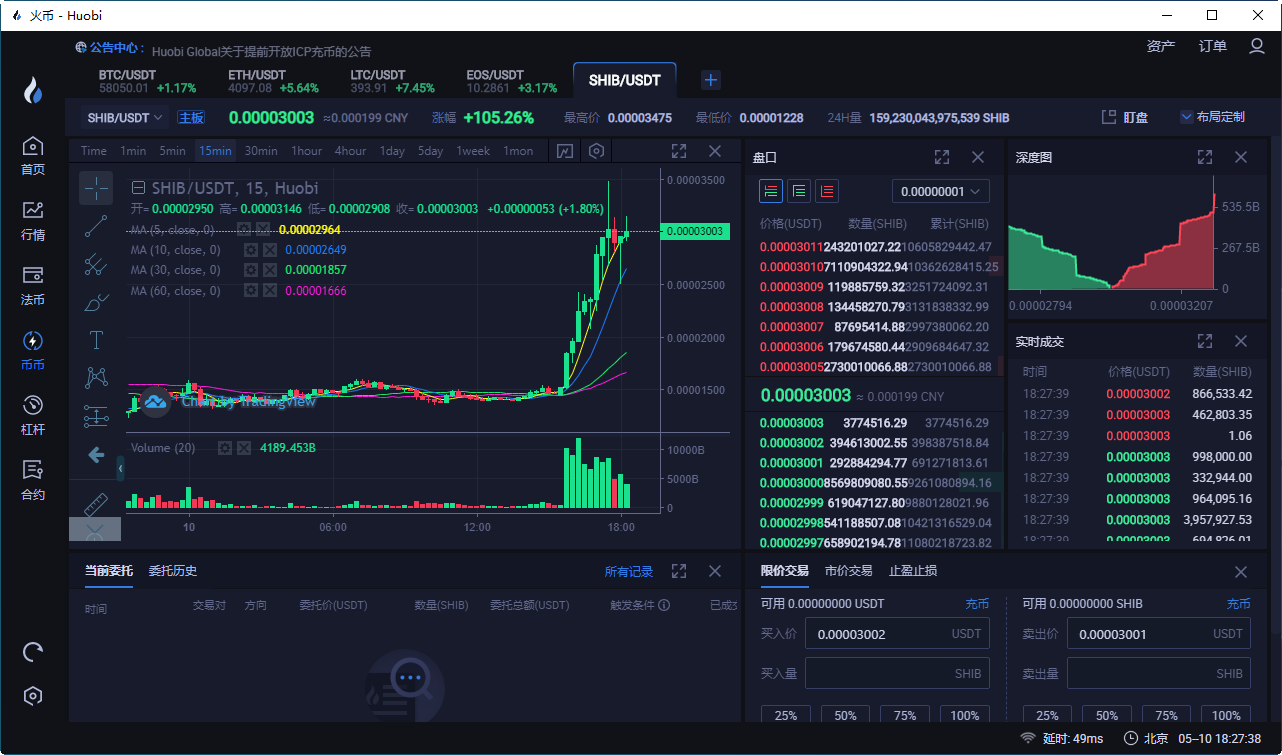Switch to the ETH/USDT tab

pos(273,81)
